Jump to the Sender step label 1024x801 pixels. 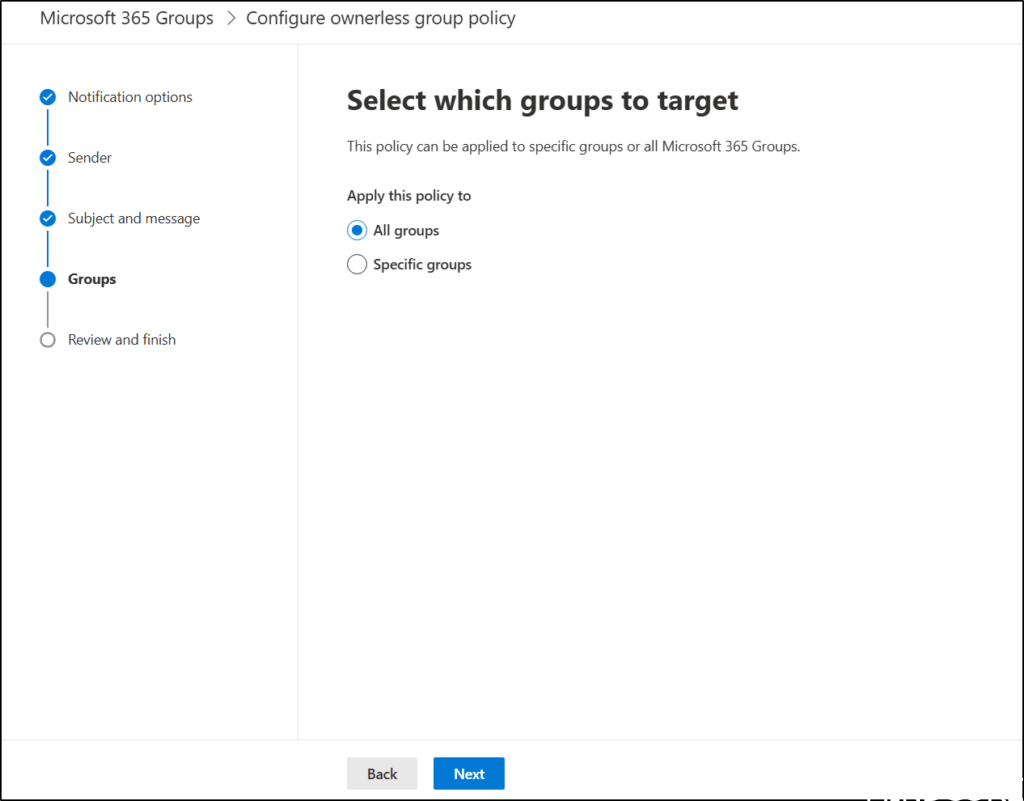coord(90,158)
